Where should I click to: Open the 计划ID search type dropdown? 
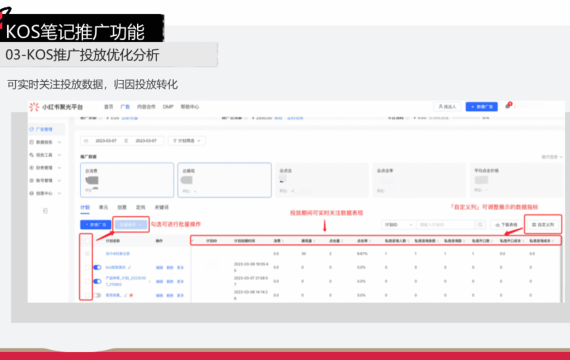[398, 225]
